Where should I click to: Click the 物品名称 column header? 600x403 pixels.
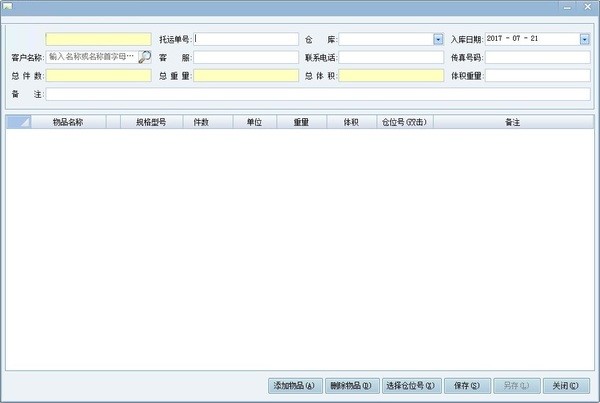pyautogui.click(x=68, y=121)
